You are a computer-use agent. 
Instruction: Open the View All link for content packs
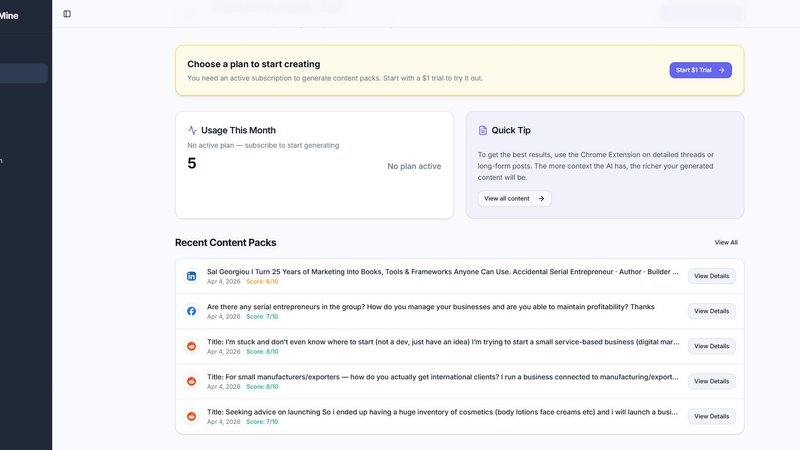(726, 242)
